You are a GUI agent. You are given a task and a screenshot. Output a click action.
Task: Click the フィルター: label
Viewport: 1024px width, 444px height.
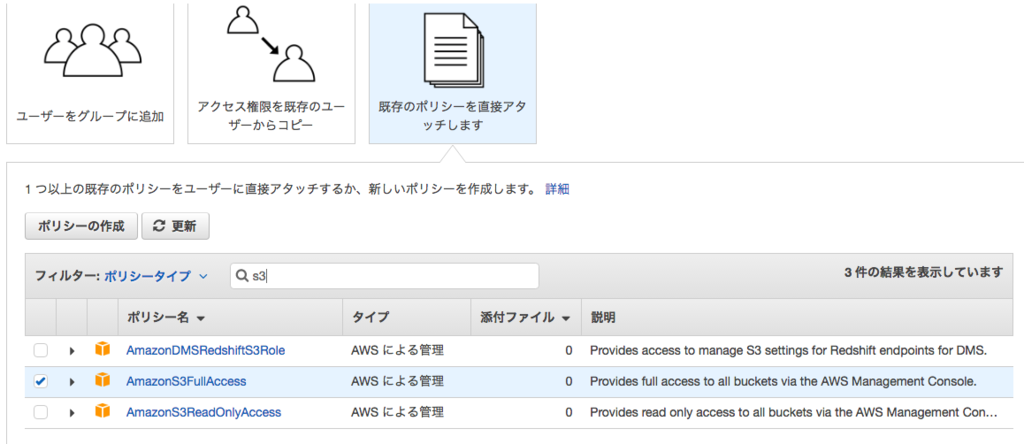click(x=67, y=276)
